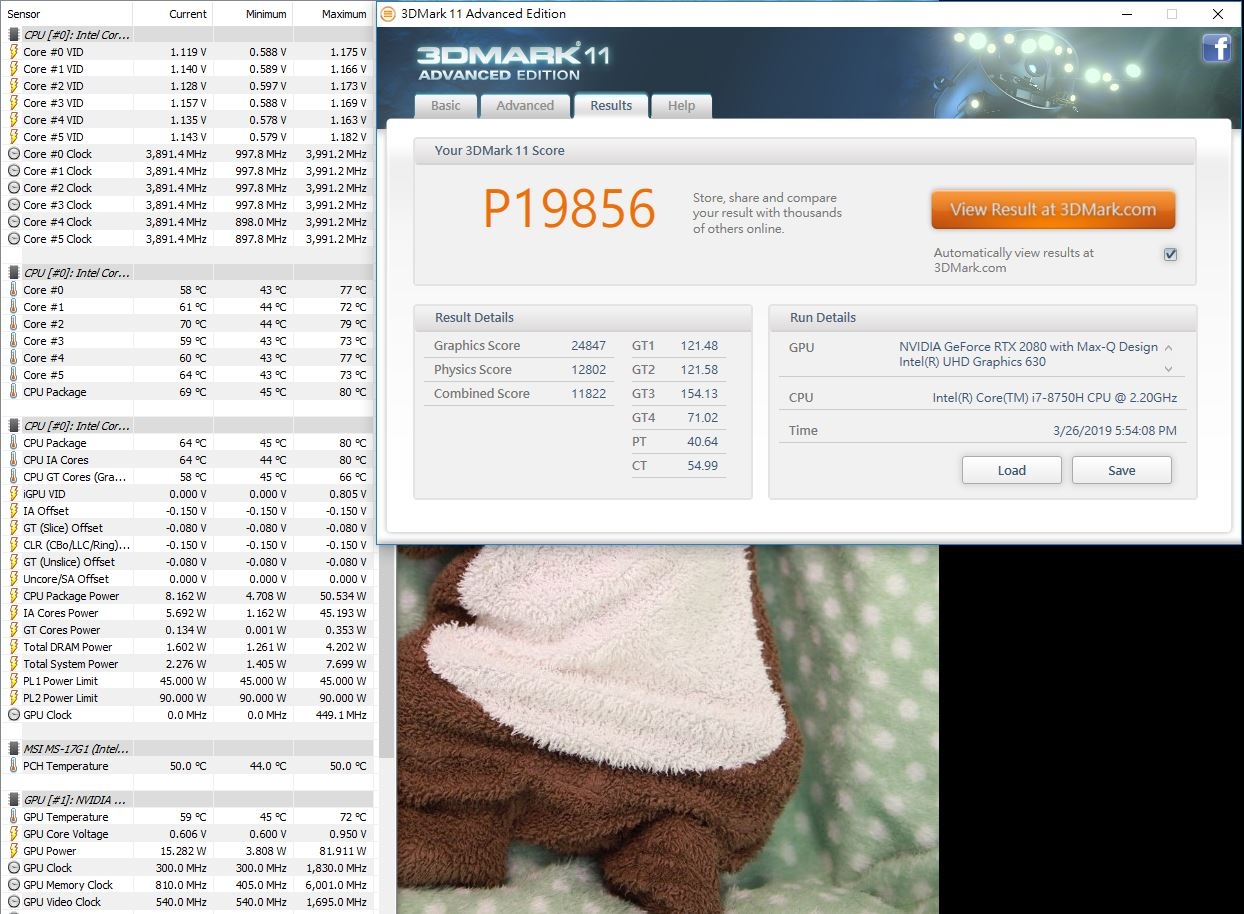Select the Uncore/SA Offset row
Screen dimensions: 1244x914
click(187, 579)
